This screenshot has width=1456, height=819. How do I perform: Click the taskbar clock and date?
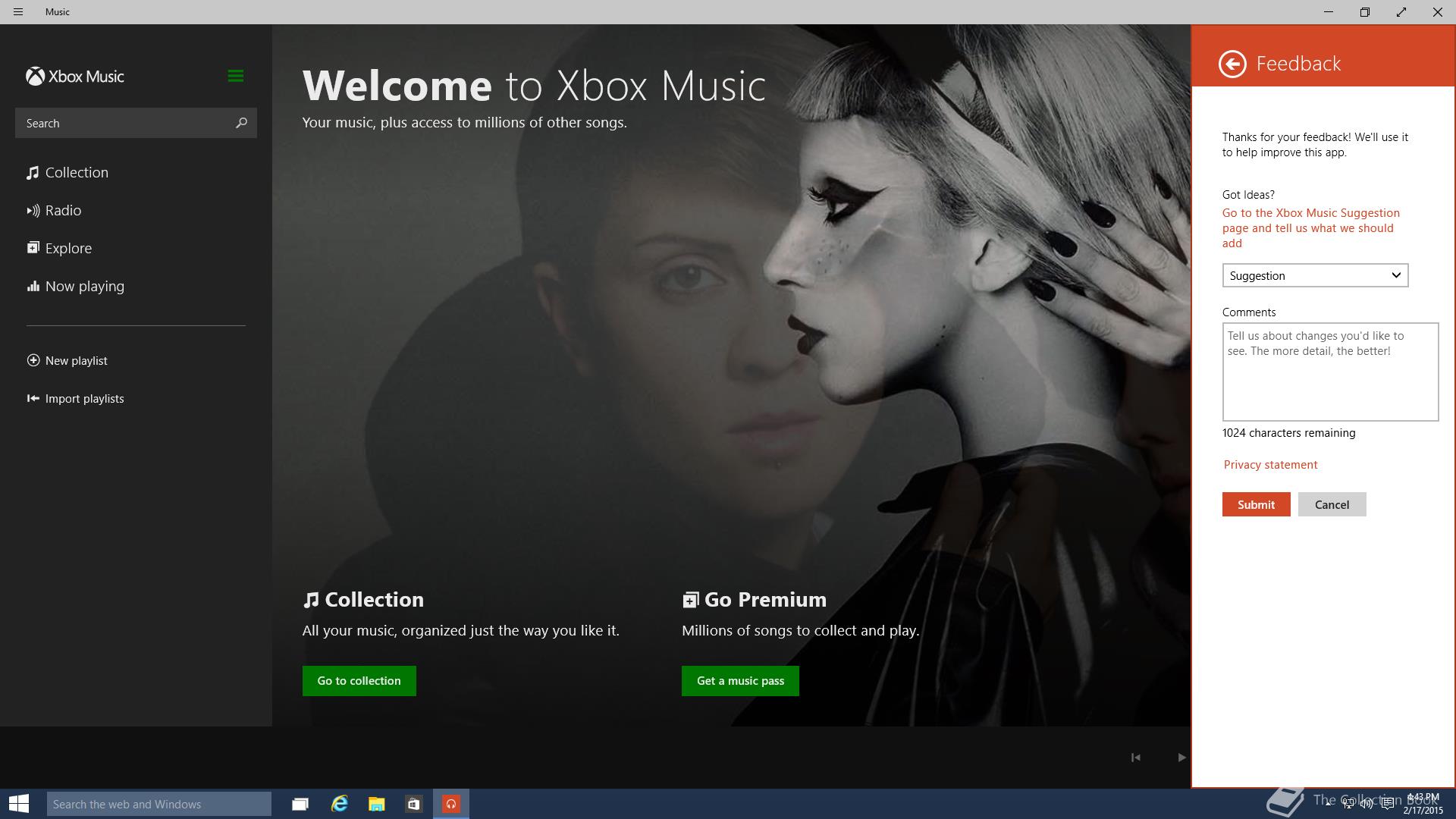[x=1423, y=804]
